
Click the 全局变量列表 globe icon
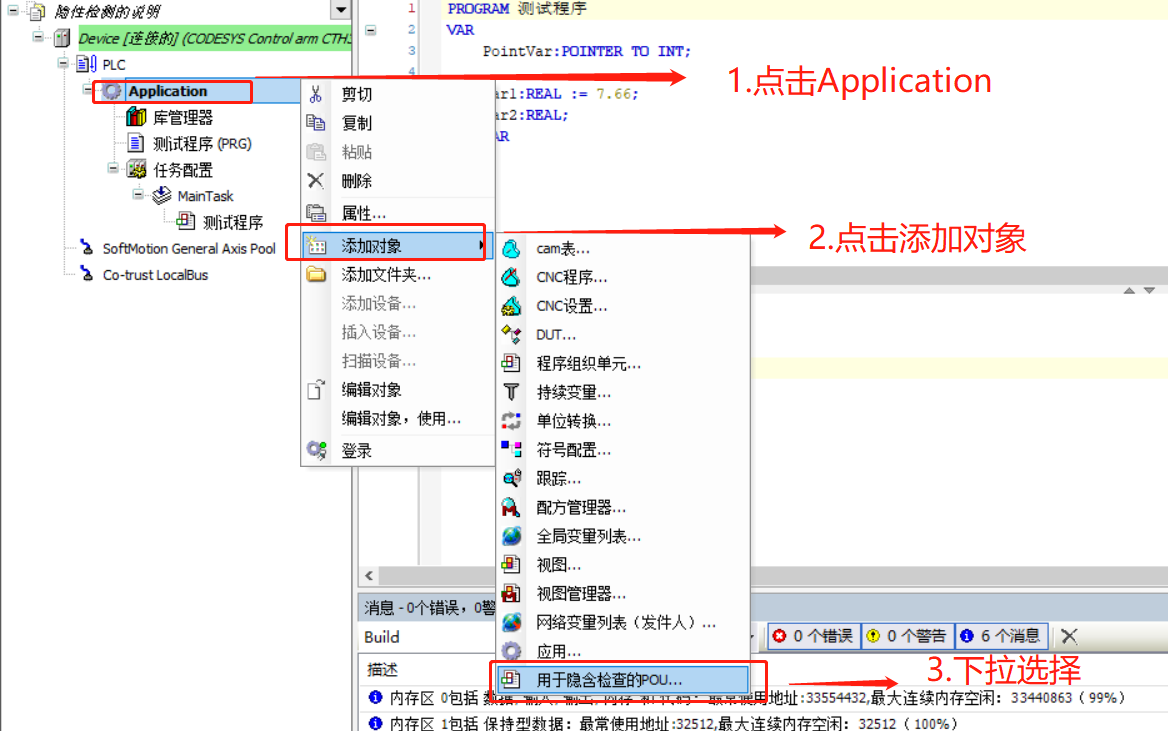[x=511, y=536]
